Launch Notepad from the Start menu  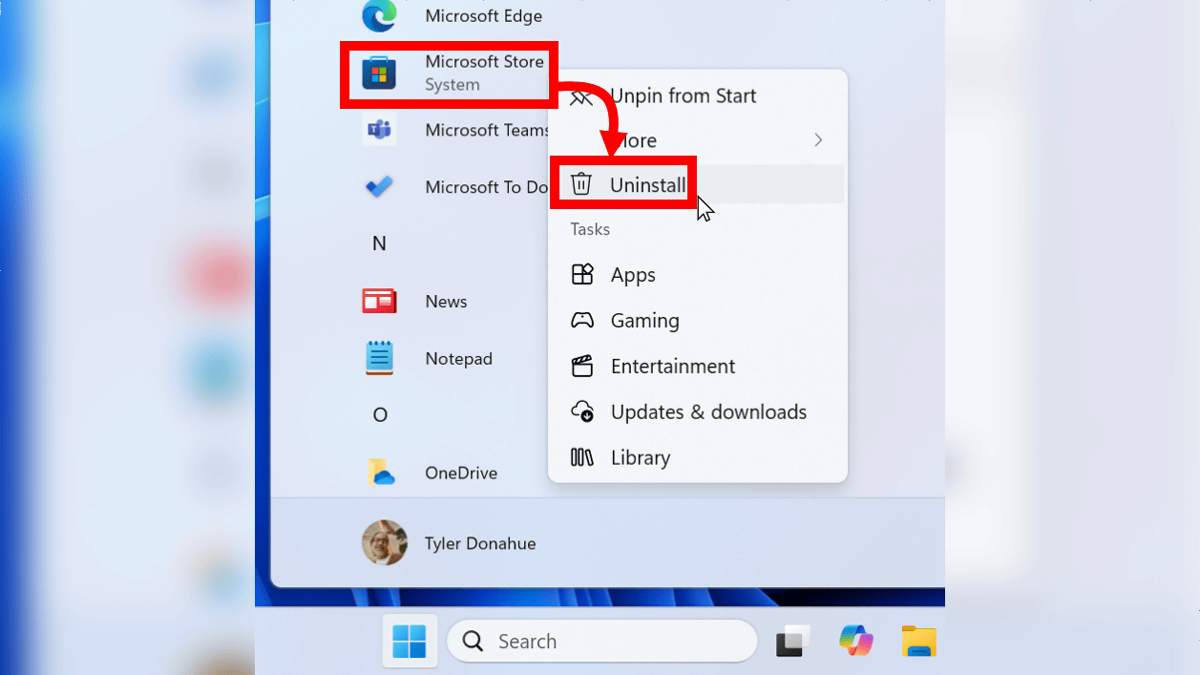[x=459, y=358]
